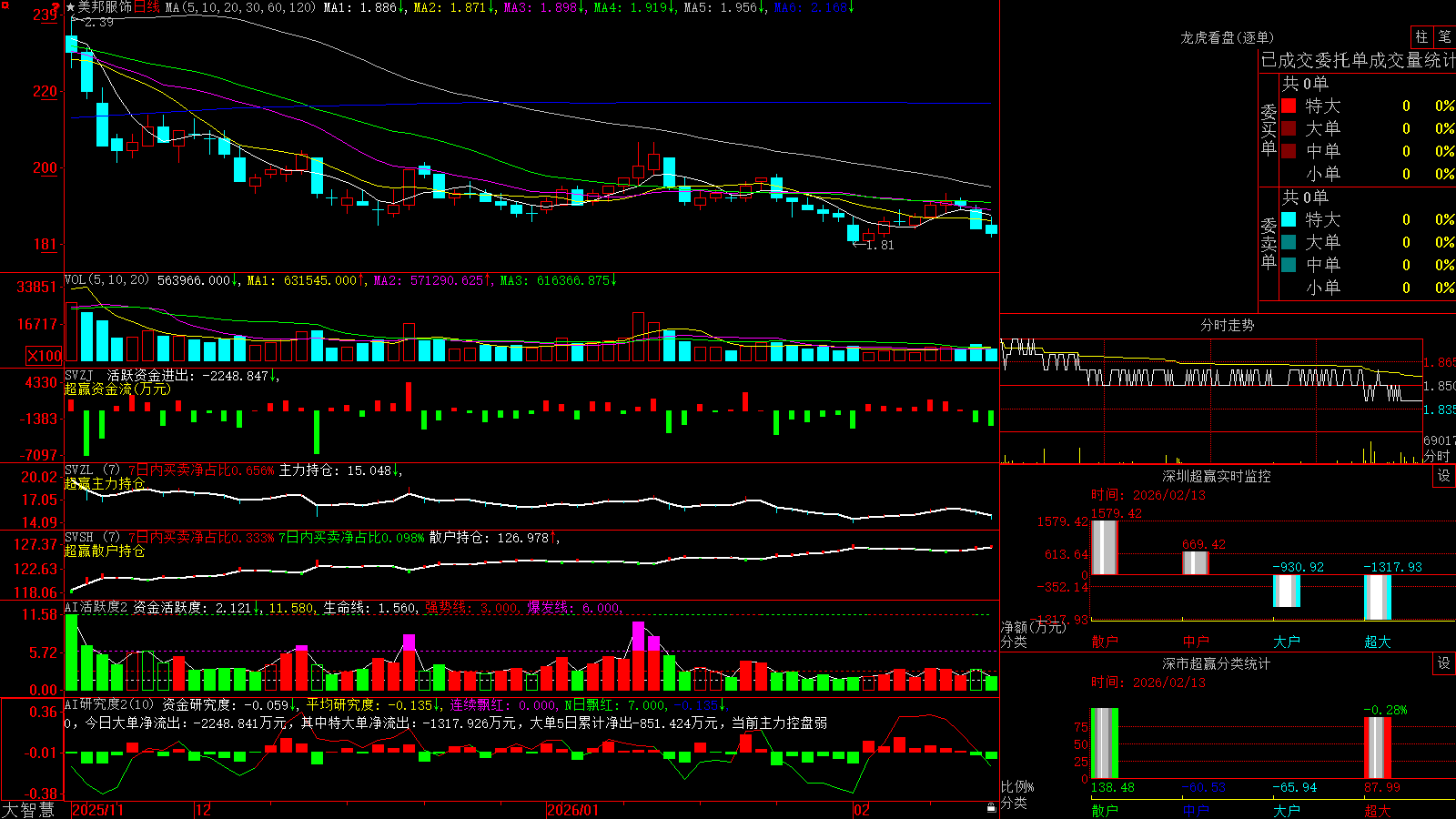This screenshot has height=819, width=1456.
Task: Click the 中户 label in 深圳超赢实时监控
Action: click(x=1195, y=642)
